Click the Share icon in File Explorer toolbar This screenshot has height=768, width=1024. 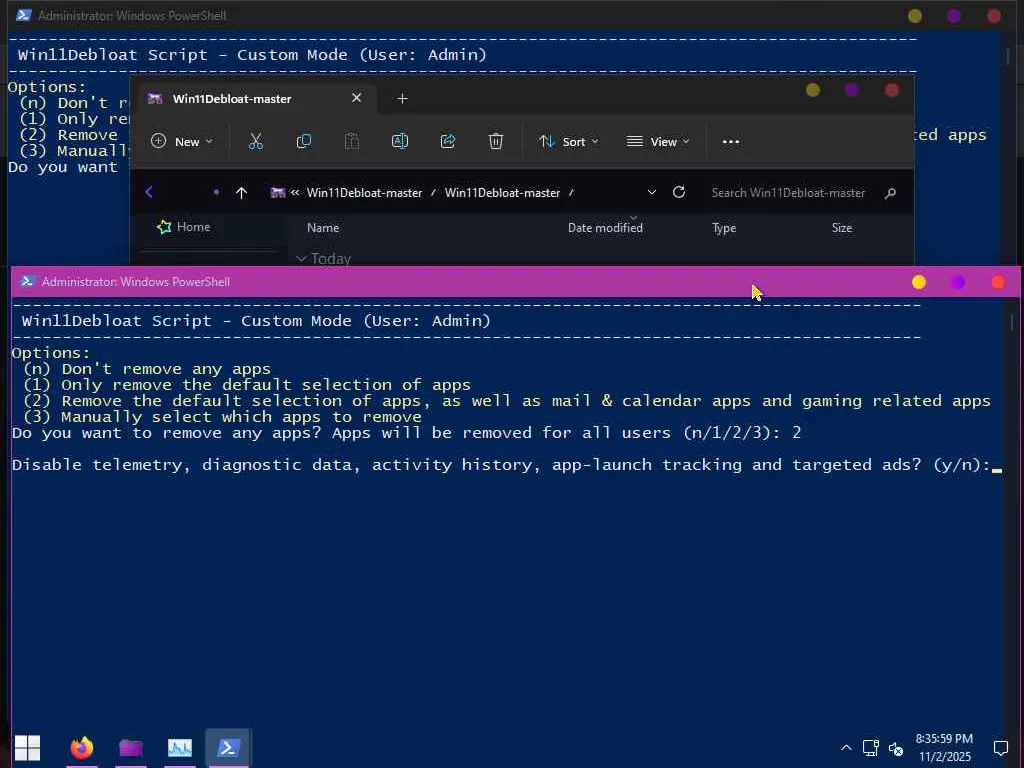click(448, 141)
